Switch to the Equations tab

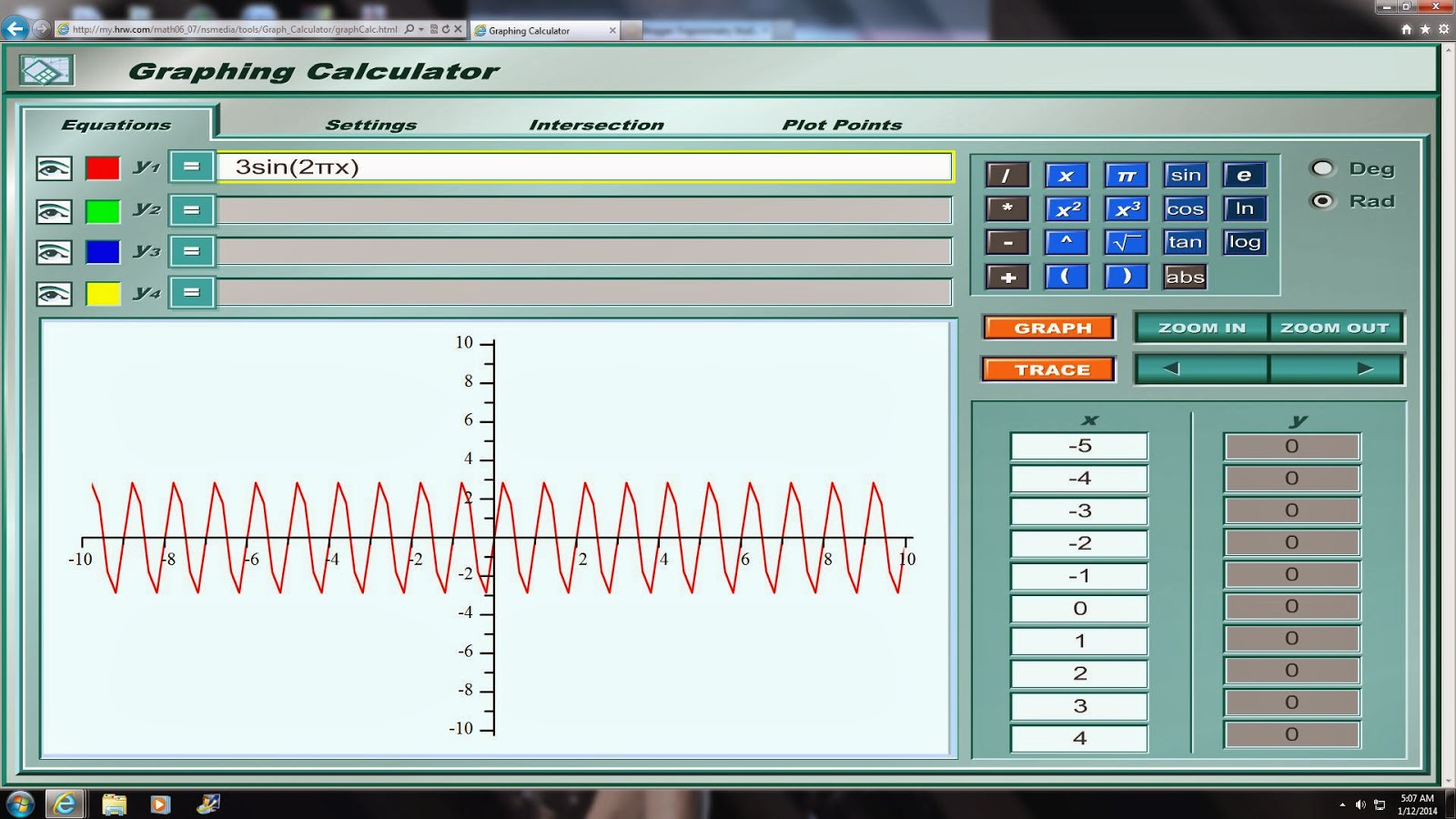(x=116, y=125)
